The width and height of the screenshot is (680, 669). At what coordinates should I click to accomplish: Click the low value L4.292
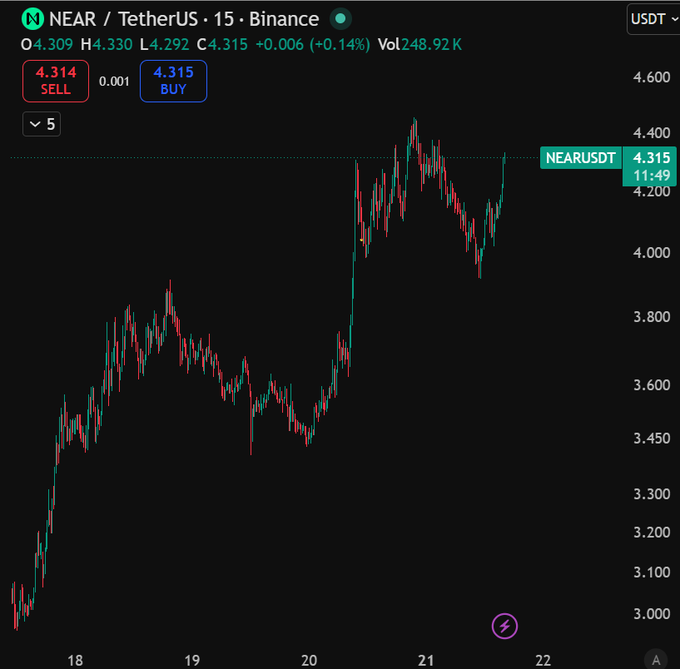(164, 44)
